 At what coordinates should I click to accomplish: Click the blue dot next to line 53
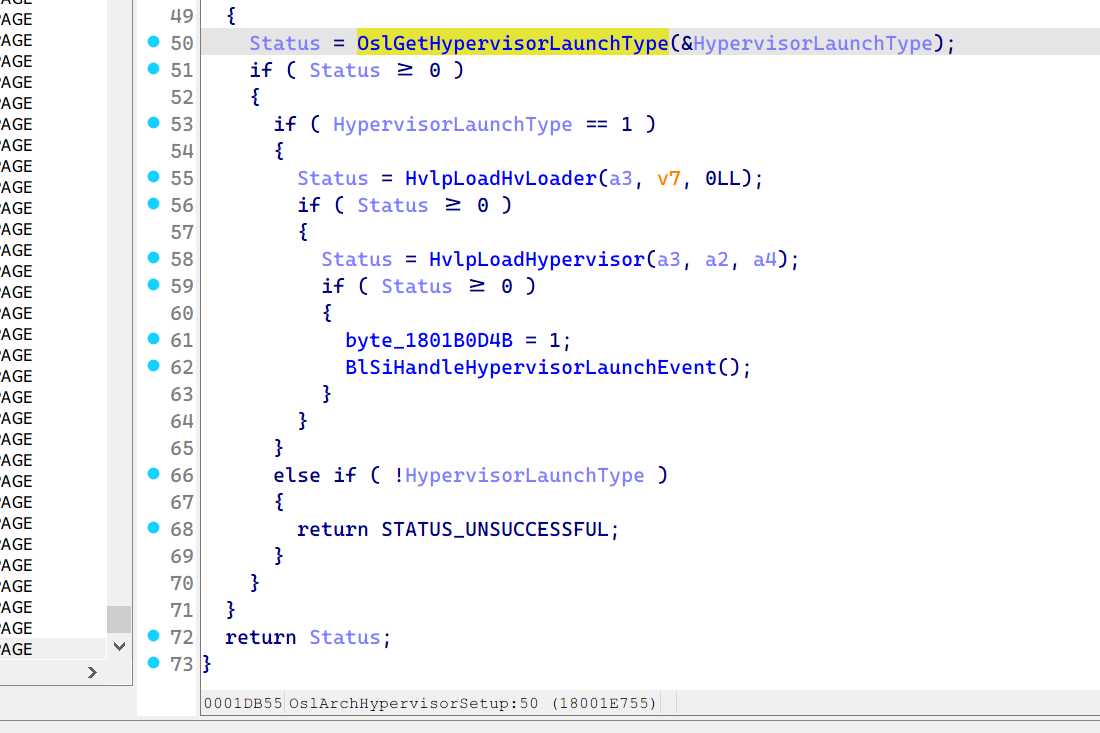(x=153, y=123)
